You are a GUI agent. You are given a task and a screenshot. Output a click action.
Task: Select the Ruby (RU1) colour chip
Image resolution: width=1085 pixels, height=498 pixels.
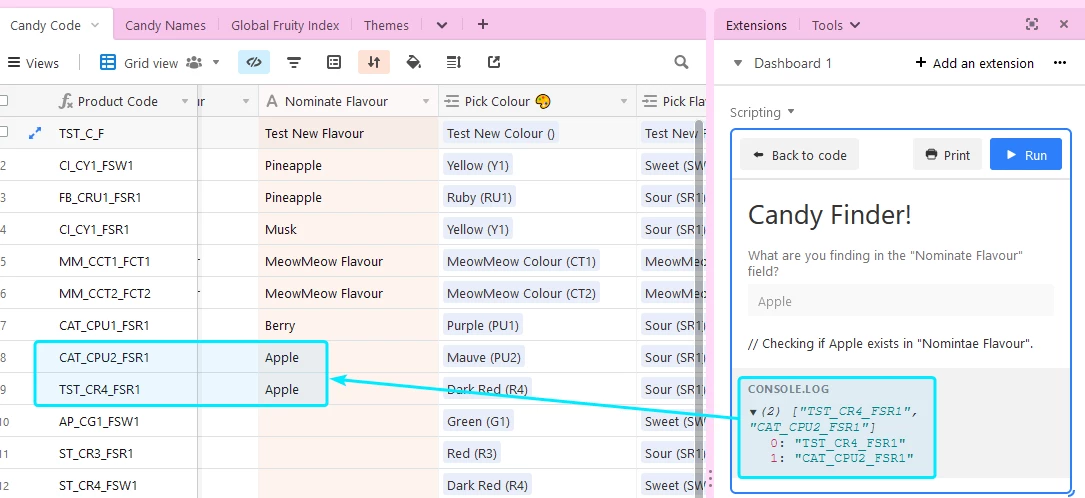tap(479, 197)
